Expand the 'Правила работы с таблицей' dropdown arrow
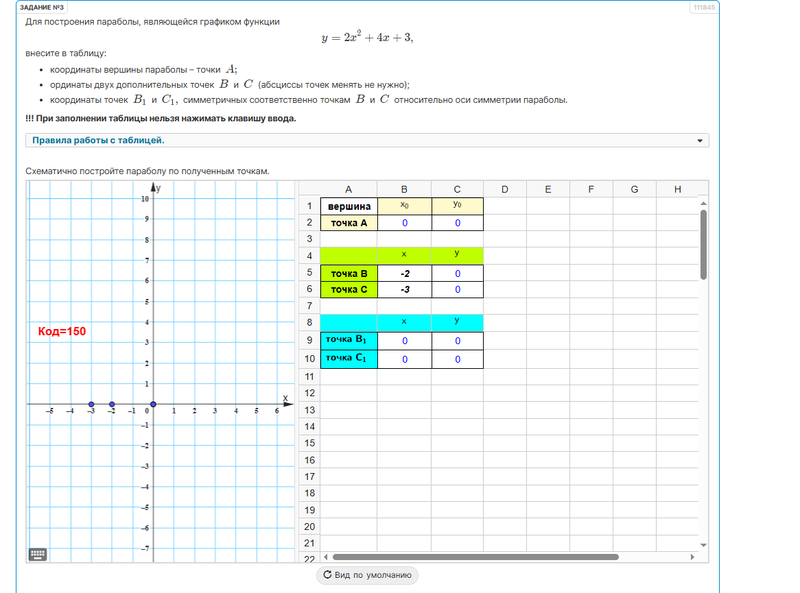This screenshot has height=593, width=800. 699,141
